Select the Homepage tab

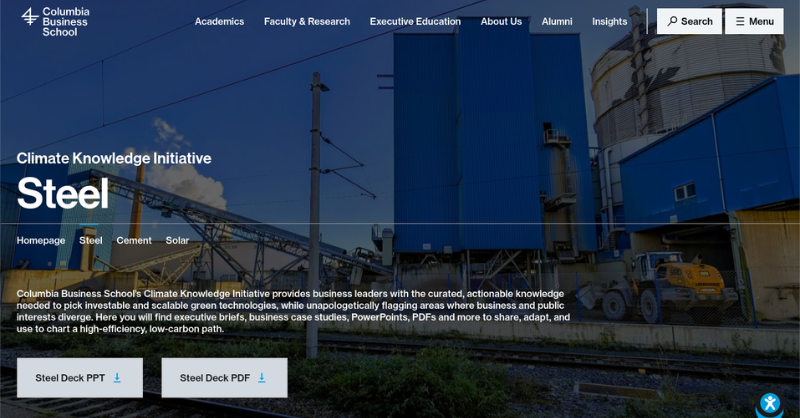coord(41,240)
